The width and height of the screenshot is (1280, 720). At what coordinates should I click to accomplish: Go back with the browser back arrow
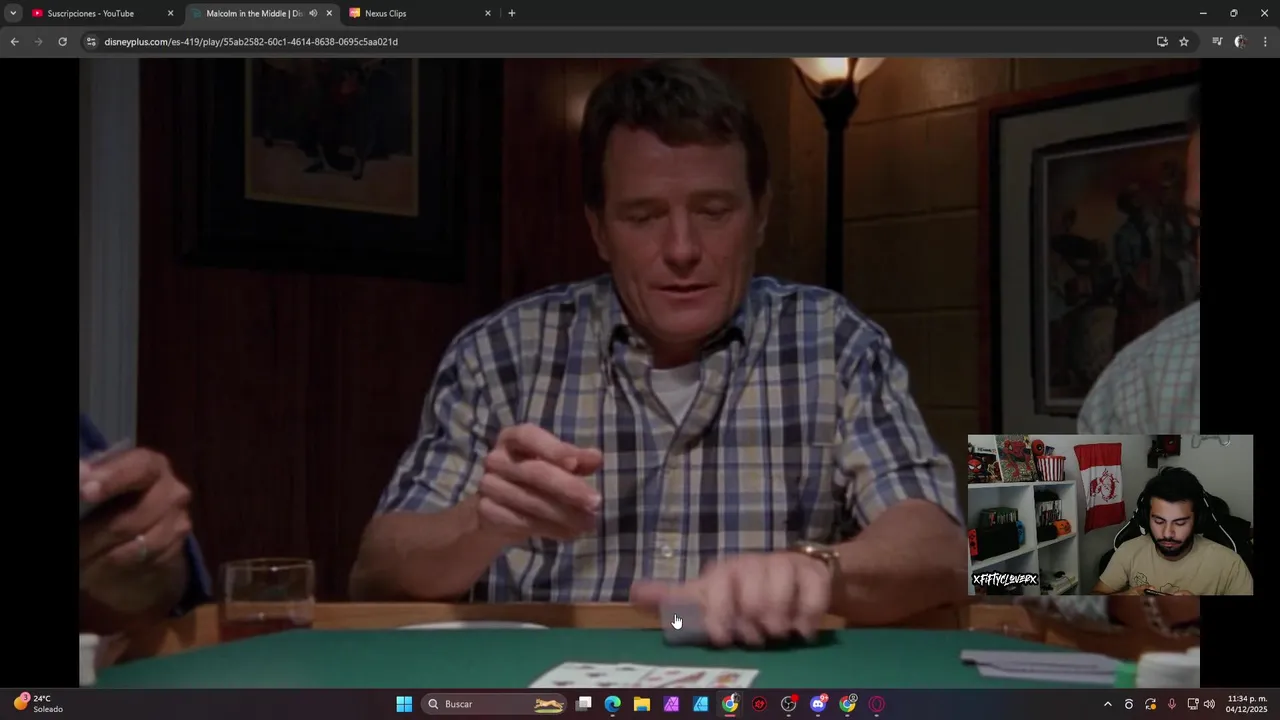[x=14, y=42]
